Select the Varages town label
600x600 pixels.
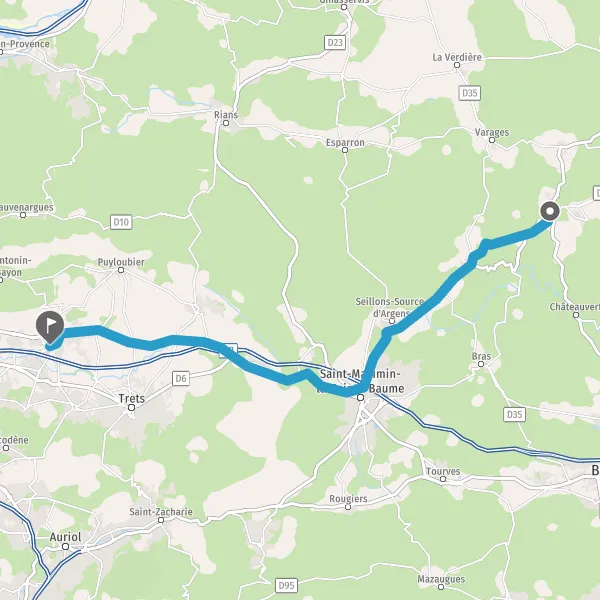pyautogui.click(x=492, y=133)
